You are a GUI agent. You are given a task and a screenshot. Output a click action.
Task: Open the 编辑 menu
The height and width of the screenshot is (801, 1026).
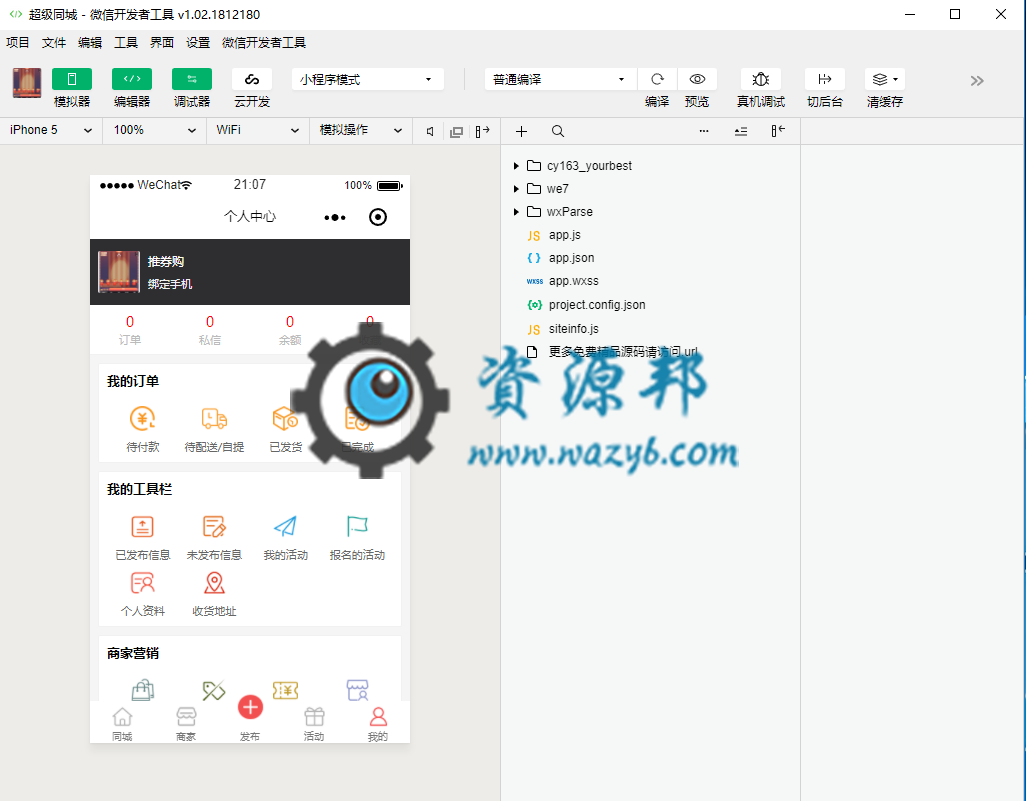coord(90,43)
